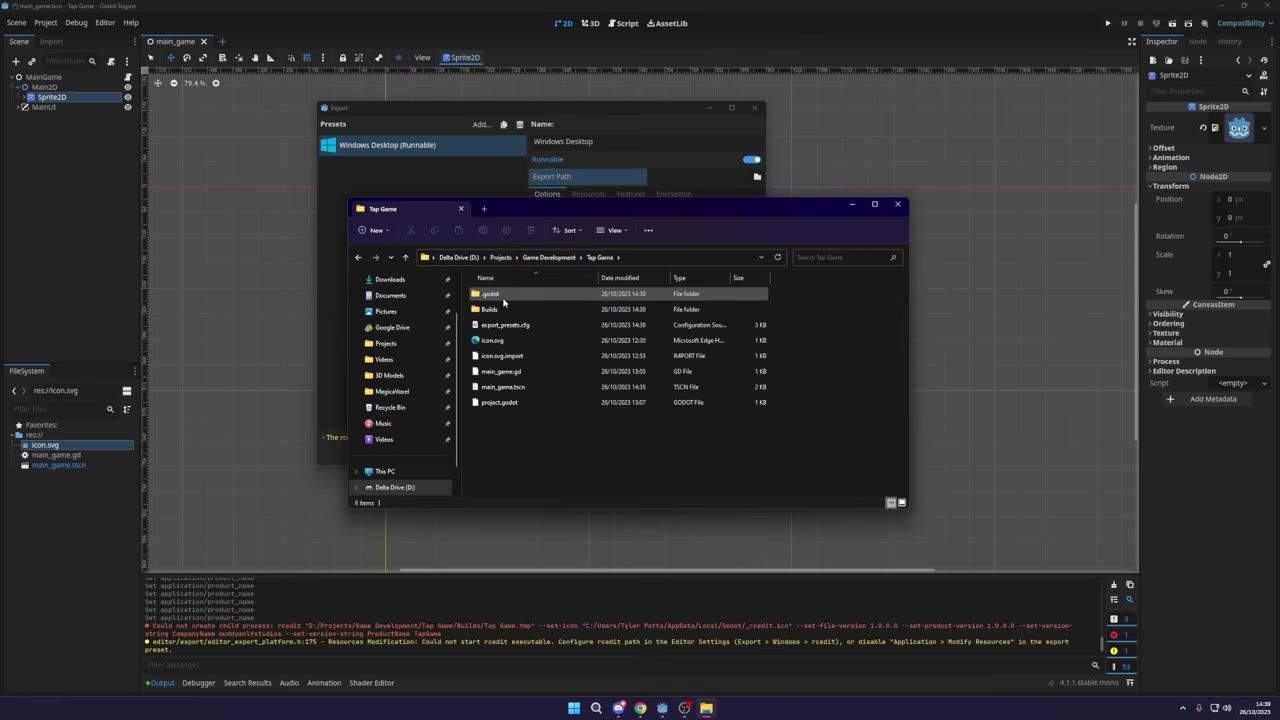Expand the Offset section in Inspector
The image size is (1280, 720).
[1163, 148]
